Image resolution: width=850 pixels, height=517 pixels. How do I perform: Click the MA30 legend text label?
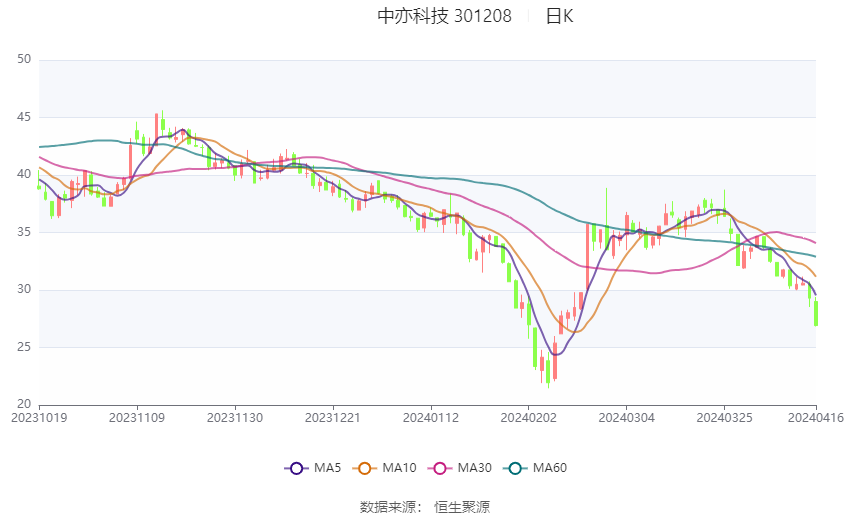475,468
